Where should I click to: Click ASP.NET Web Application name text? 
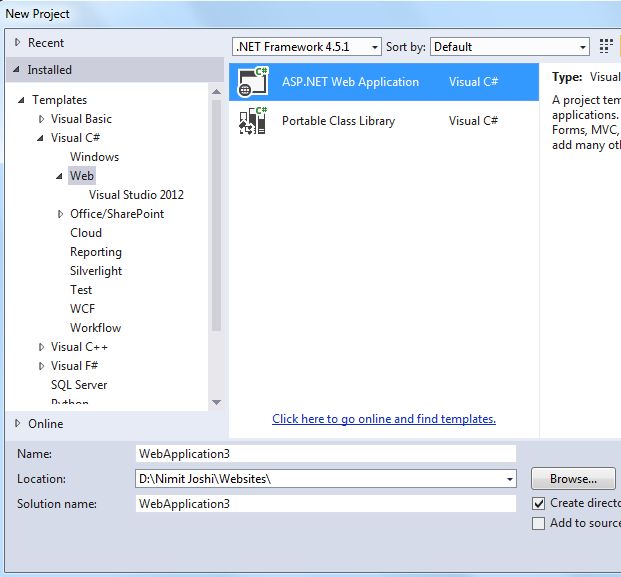coord(351,82)
